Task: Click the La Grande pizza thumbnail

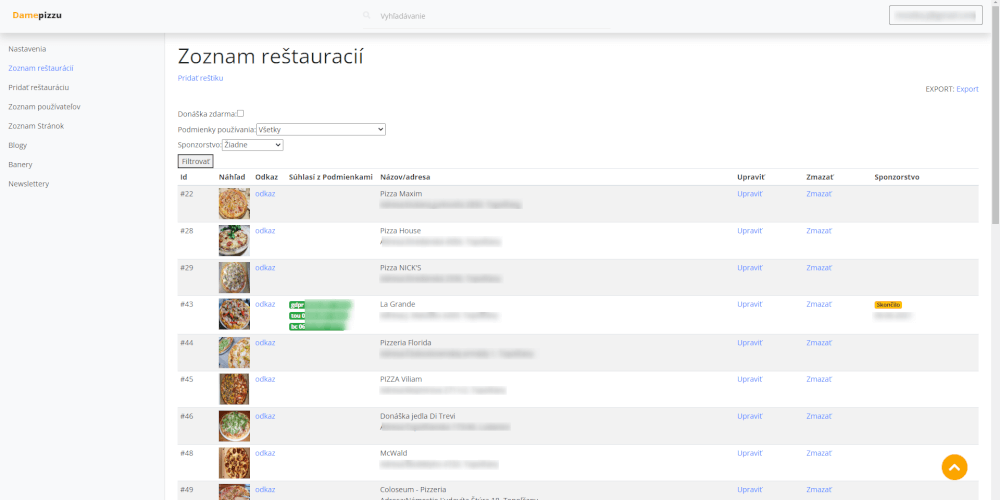Action: coord(234,314)
